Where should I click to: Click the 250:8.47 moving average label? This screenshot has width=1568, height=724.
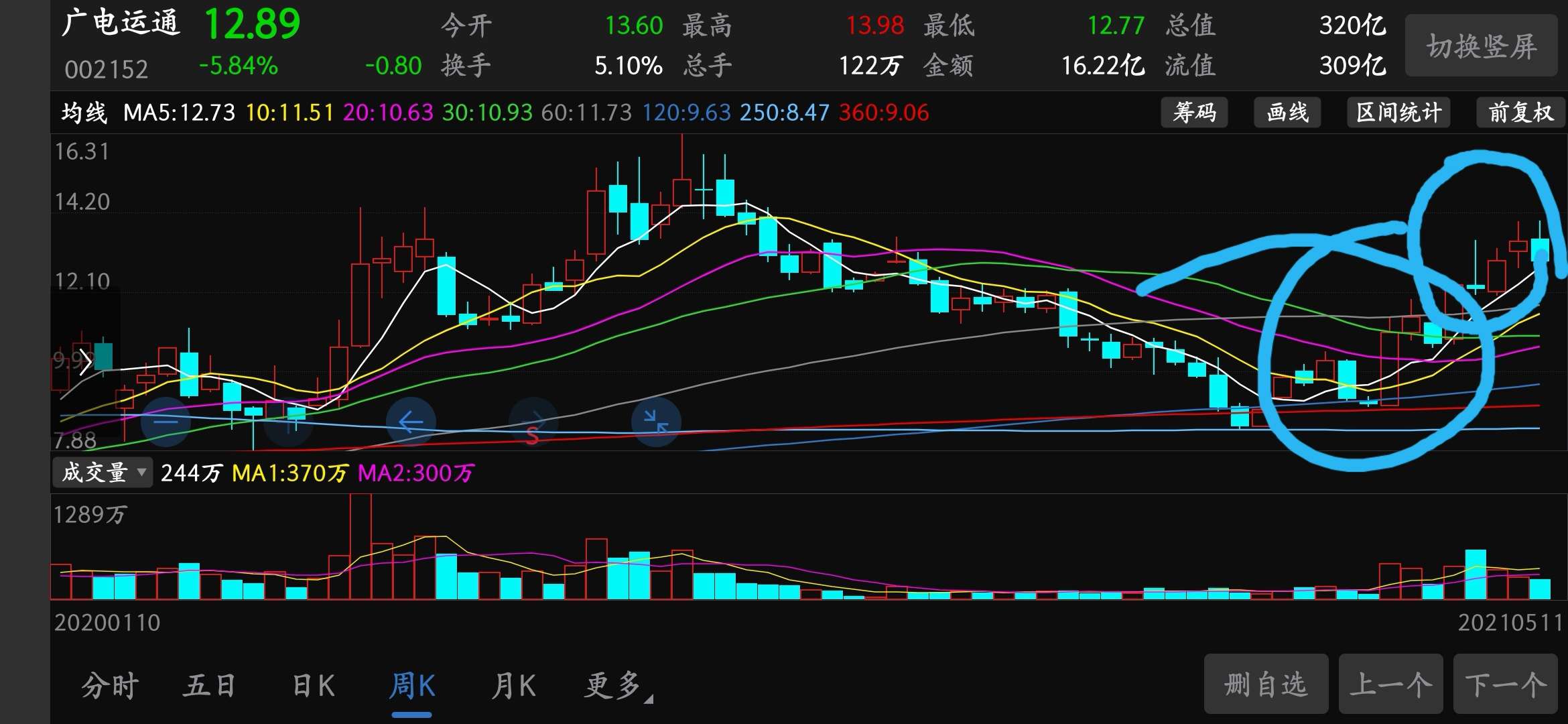tap(785, 112)
